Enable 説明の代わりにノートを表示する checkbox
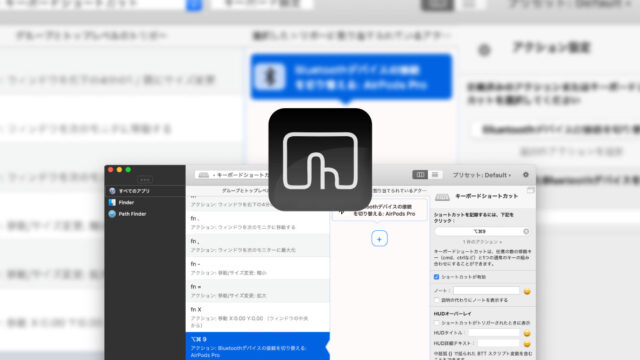The width and height of the screenshot is (640, 360). [436, 300]
